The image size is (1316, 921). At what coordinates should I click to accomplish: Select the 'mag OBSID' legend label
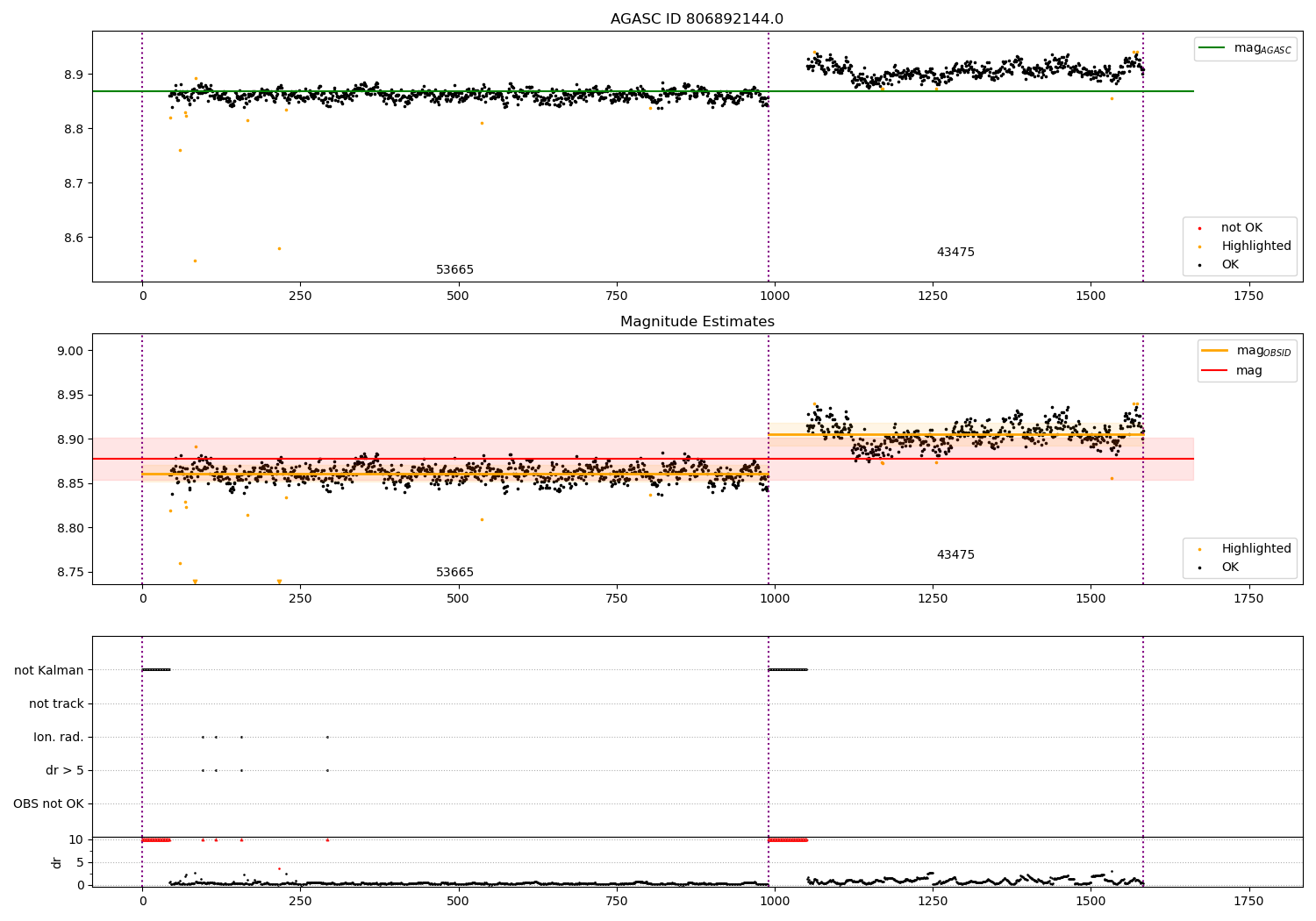[x=1263, y=351]
